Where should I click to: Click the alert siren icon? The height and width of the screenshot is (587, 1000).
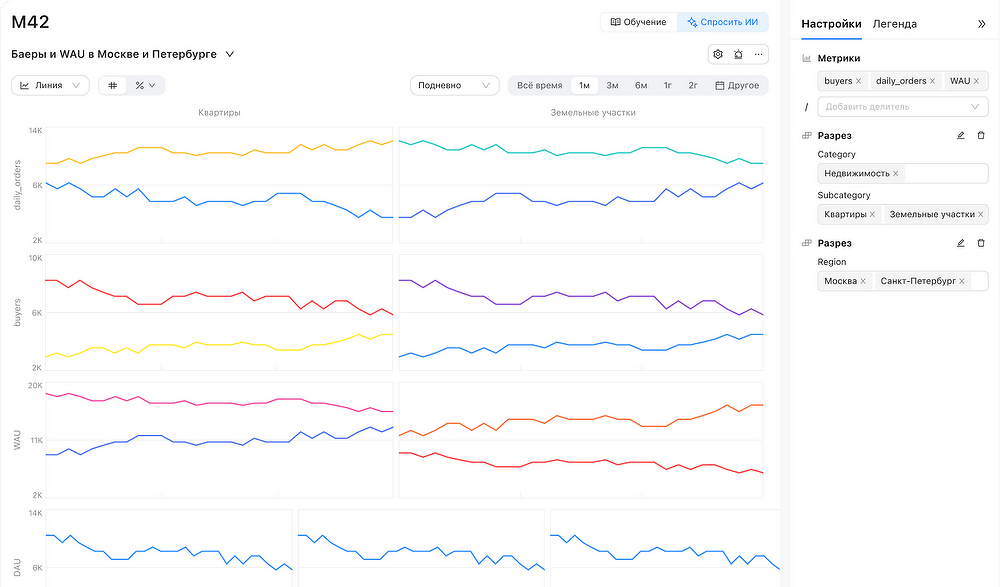coord(738,55)
